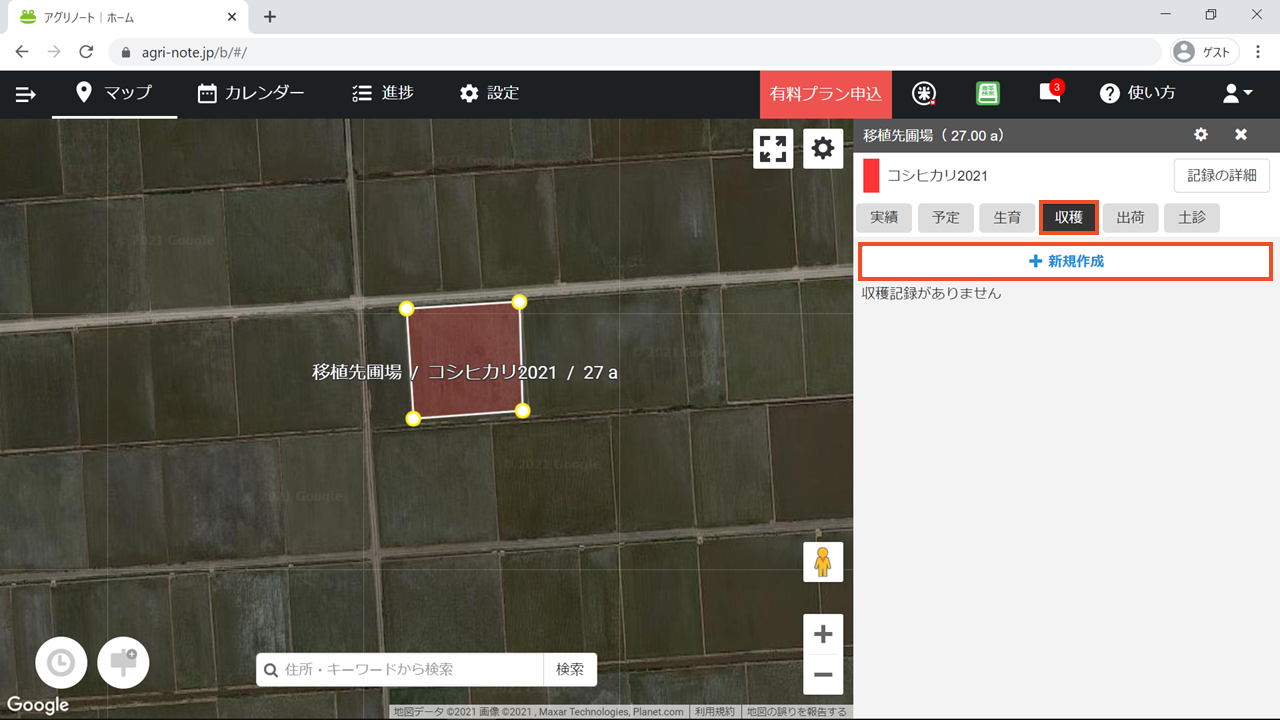This screenshot has height=720, width=1280.
Task: Open Chrome three-dot menu
Action: [x=1258, y=51]
